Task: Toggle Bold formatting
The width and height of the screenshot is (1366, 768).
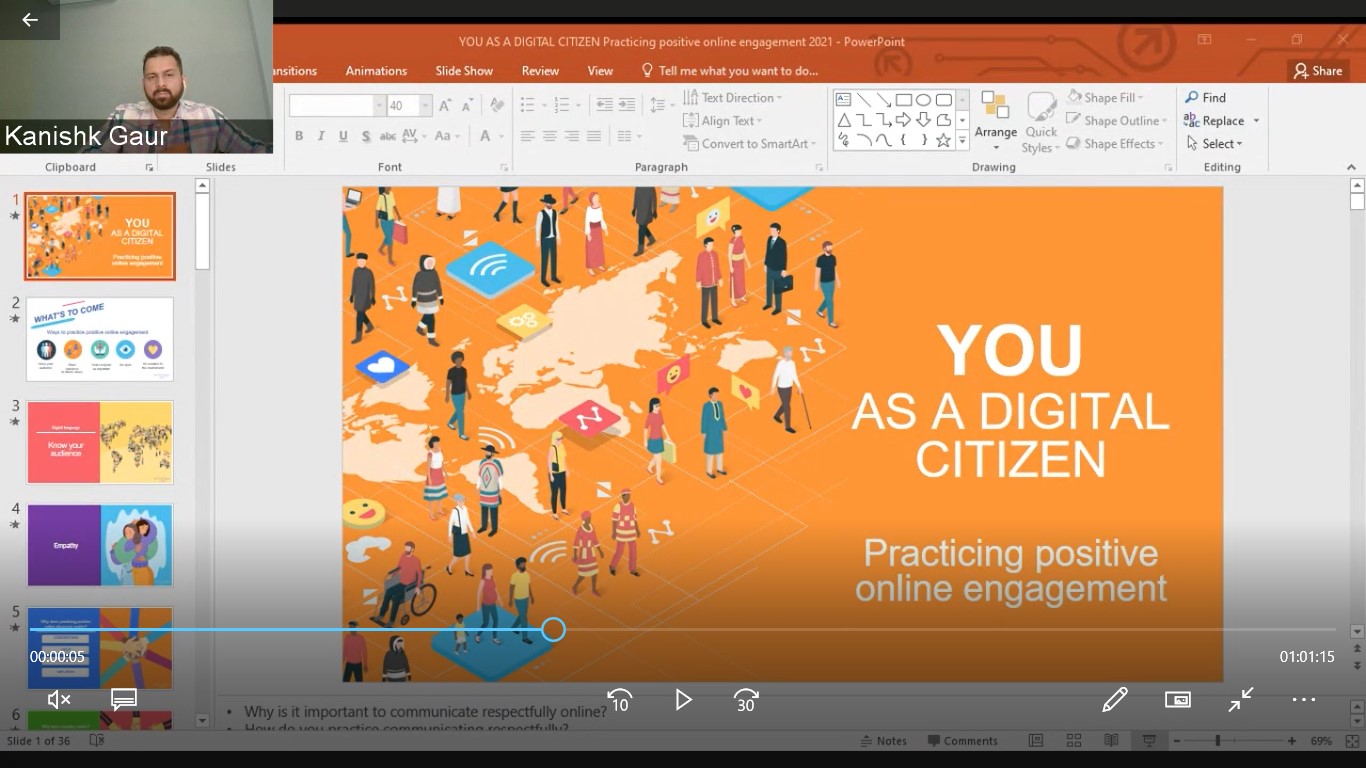Action: [x=299, y=136]
